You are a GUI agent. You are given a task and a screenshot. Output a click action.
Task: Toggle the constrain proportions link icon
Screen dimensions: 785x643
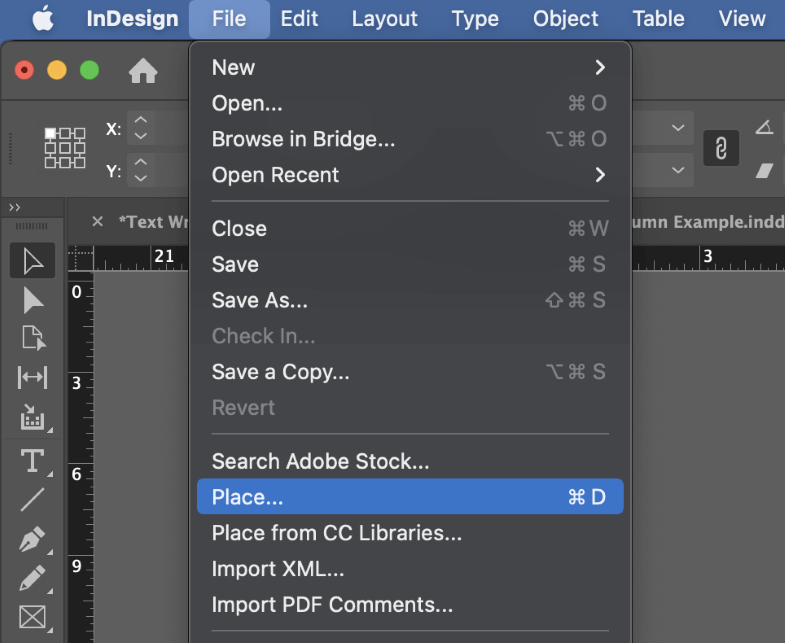(721, 148)
